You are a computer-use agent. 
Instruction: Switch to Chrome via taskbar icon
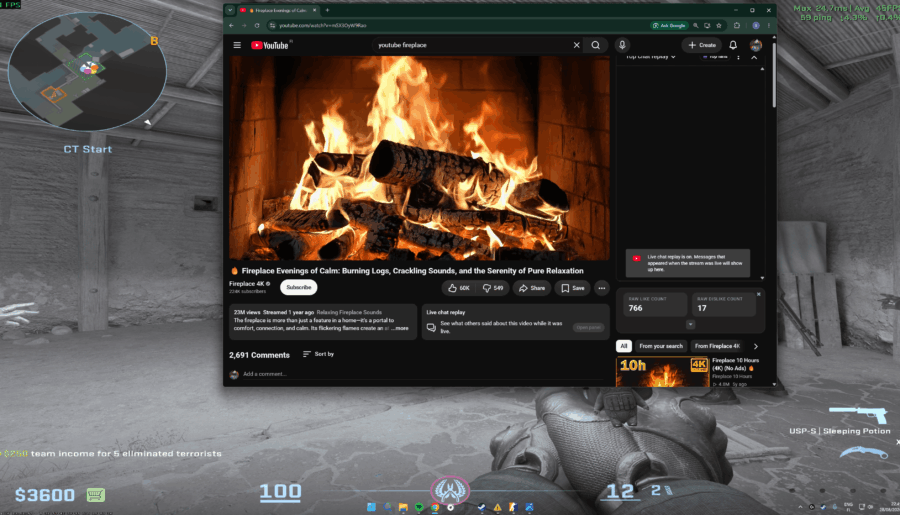(x=435, y=507)
